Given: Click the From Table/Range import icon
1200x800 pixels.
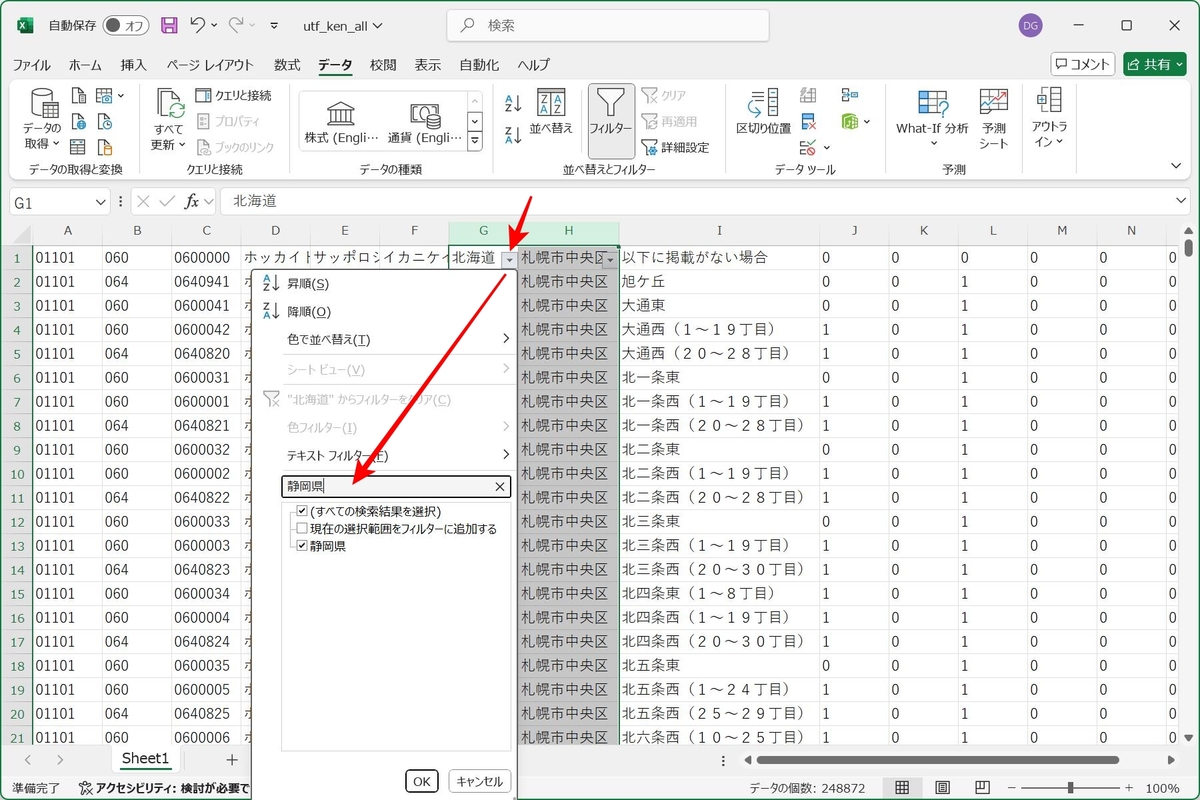Looking at the screenshot, I should point(79,147).
